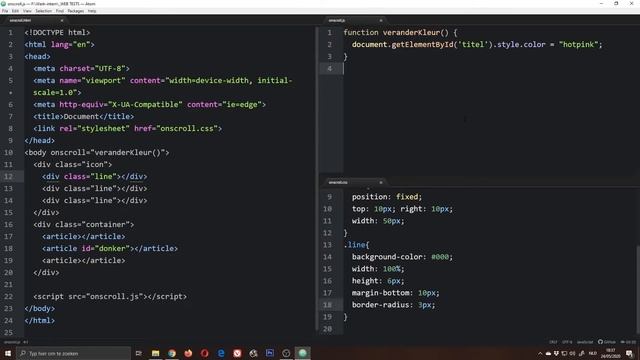Click the closing '</html>' tag
Image resolution: width=640 pixels, height=360 pixels.
pos(40,321)
